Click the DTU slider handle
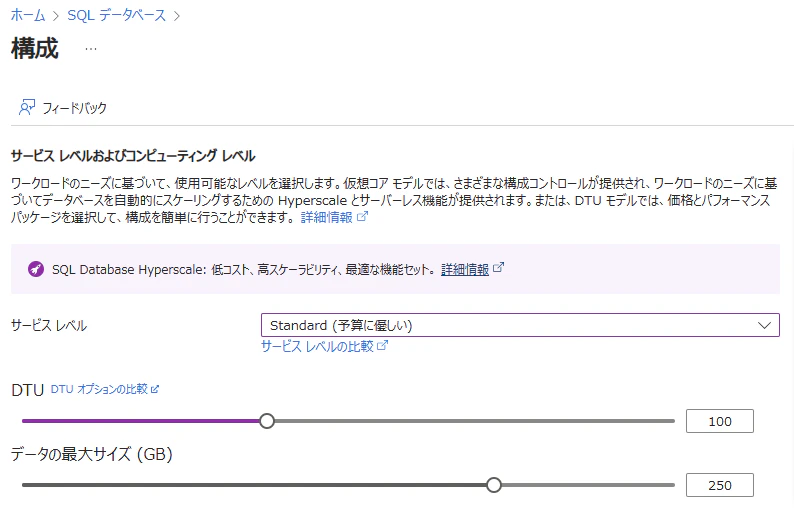This screenshot has width=794, height=516. 267,421
